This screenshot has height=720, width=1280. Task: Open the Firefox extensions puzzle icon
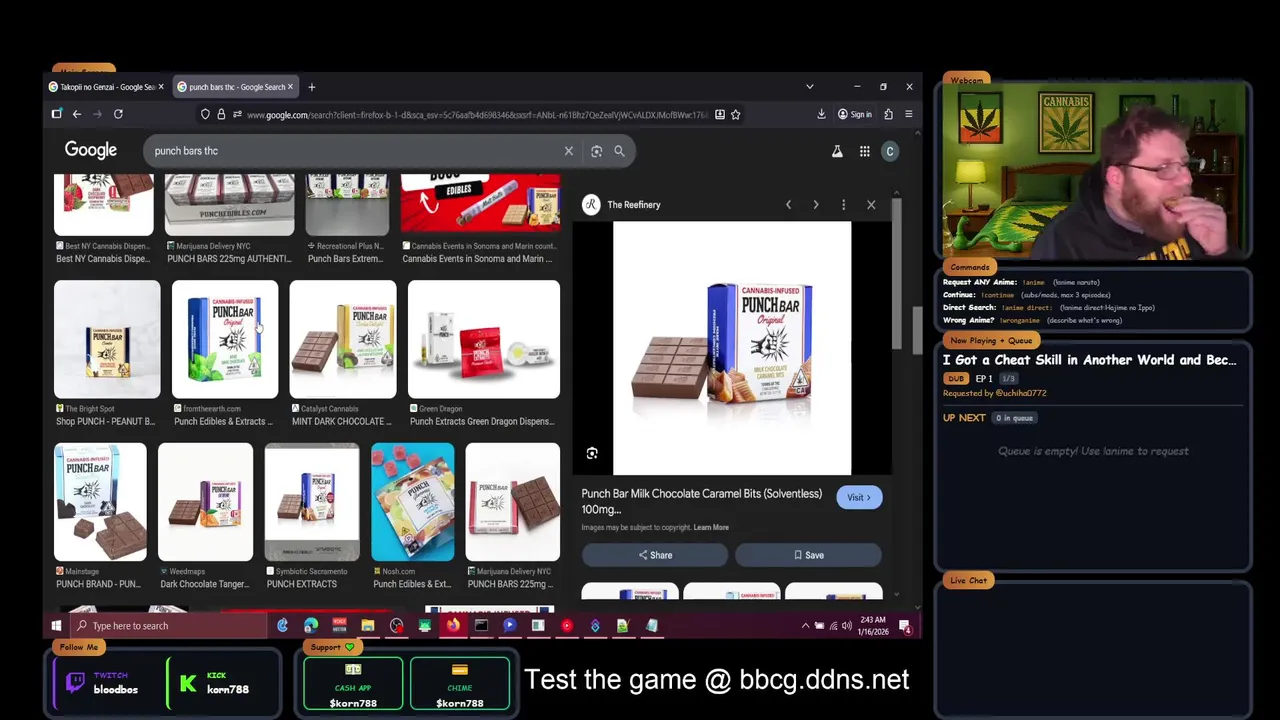888,114
